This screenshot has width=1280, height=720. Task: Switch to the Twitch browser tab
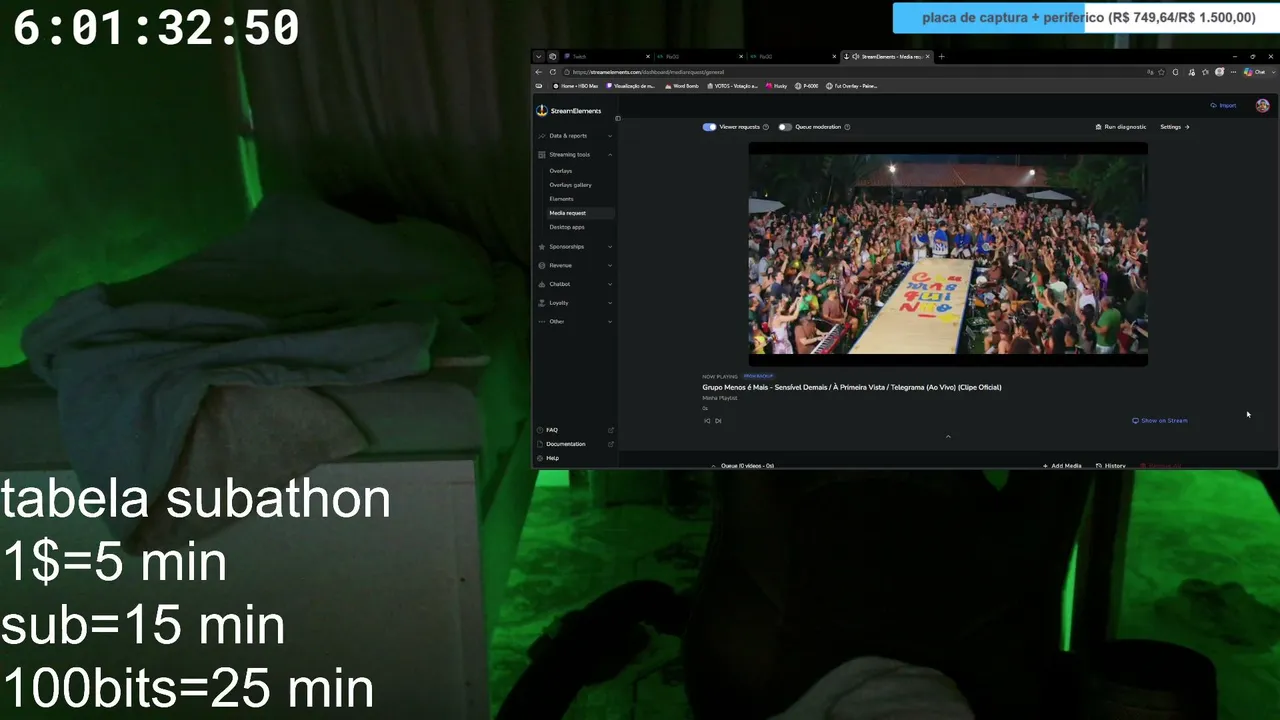pyautogui.click(x=608, y=57)
